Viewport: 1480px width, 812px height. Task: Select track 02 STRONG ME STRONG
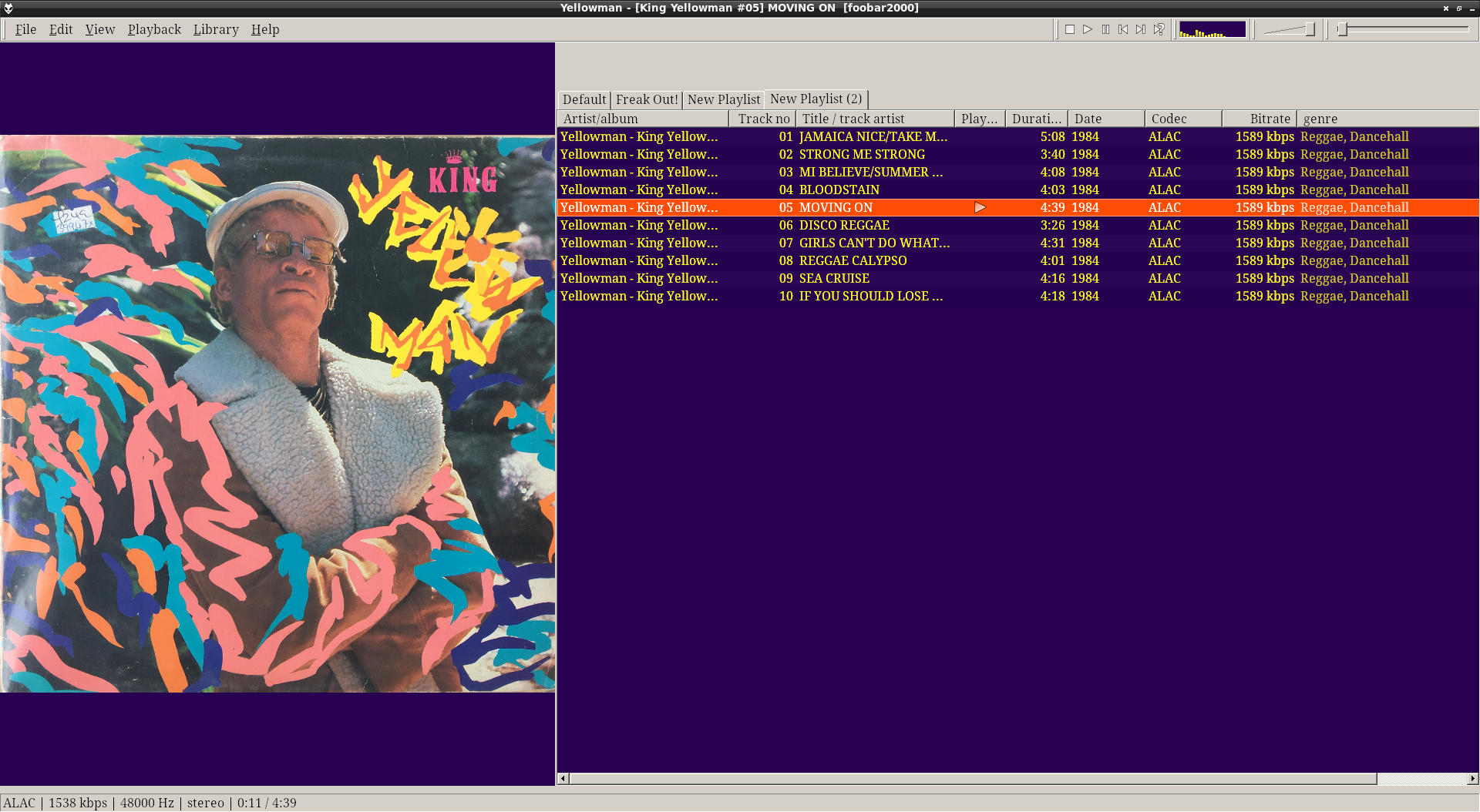(1017, 154)
